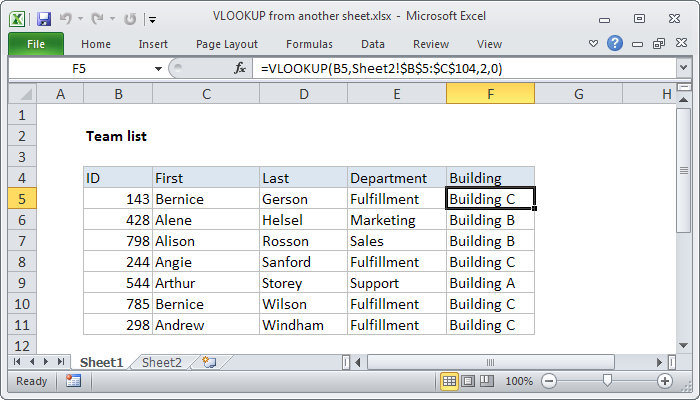Image resolution: width=700 pixels, height=400 pixels.
Task: Minimize the workbook window inside Excel
Action: (638, 44)
